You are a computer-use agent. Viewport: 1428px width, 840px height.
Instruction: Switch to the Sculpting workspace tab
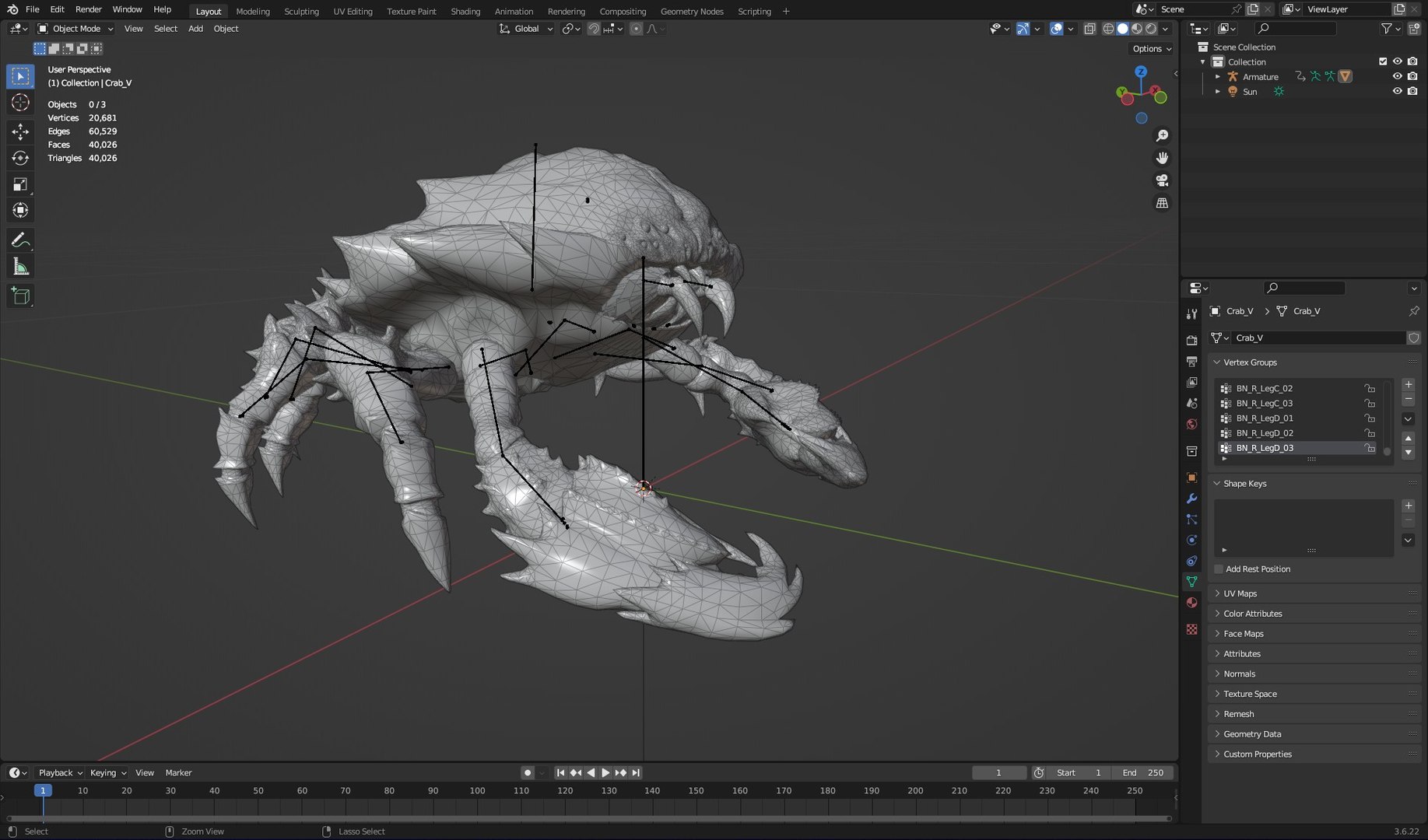coord(301,11)
